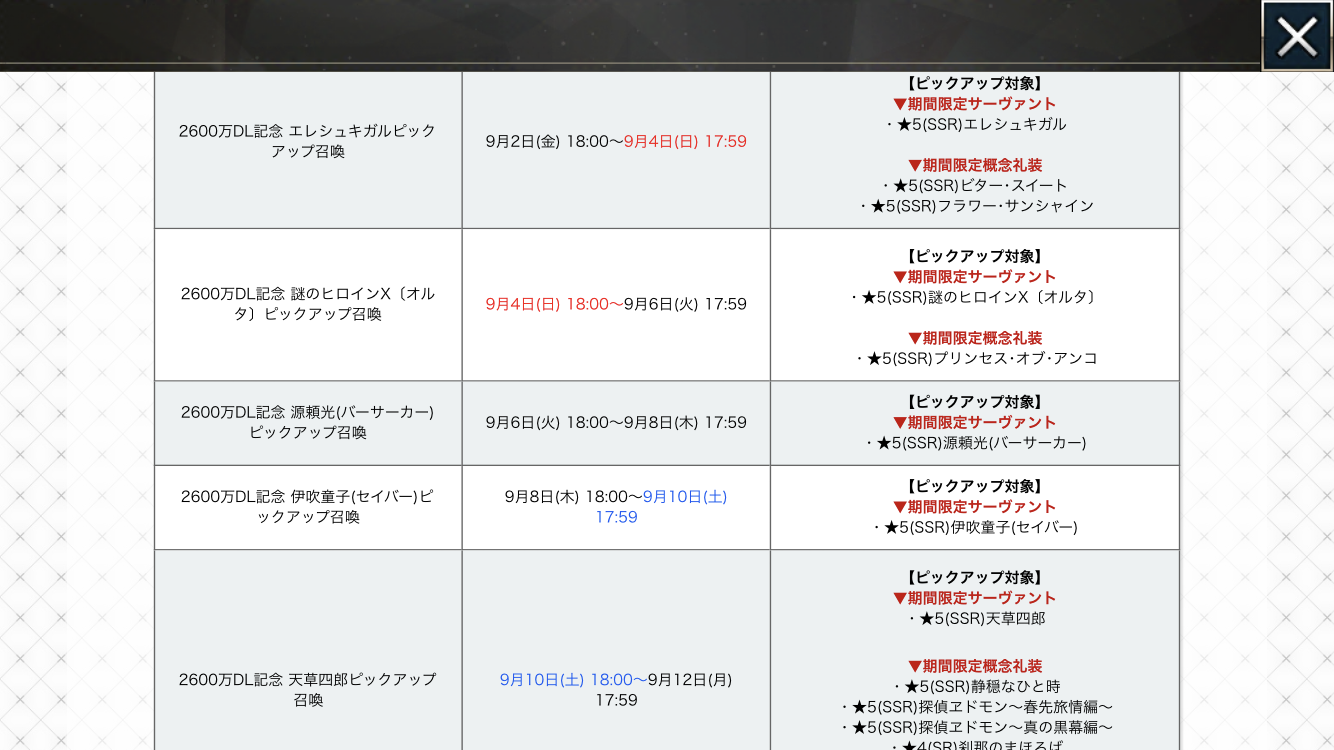Tap the 伊吹童子(セイバー)ピックアップ召喚 name cell

pos(308,507)
